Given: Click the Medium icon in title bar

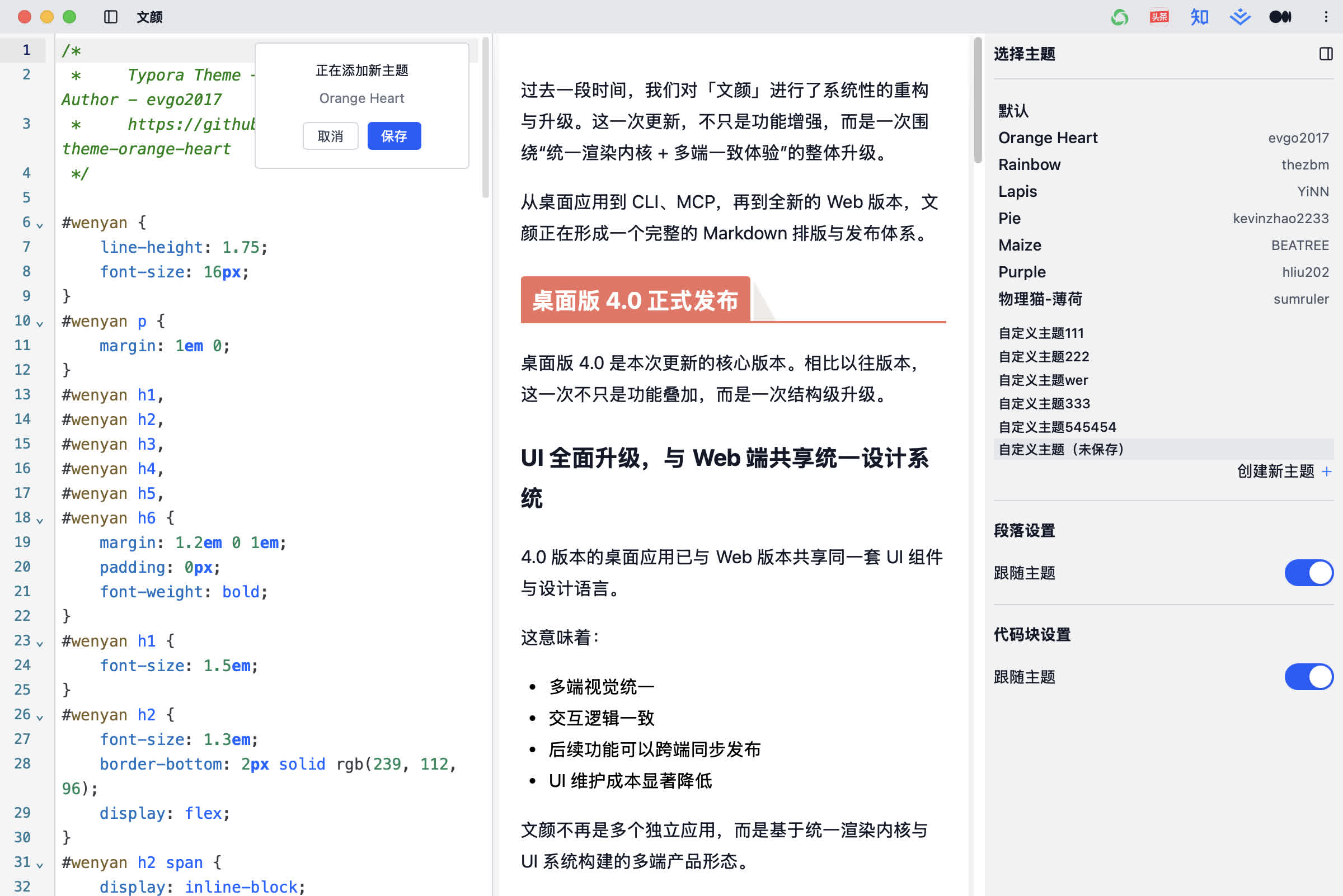Looking at the screenshot, I should pos(1280,17).
